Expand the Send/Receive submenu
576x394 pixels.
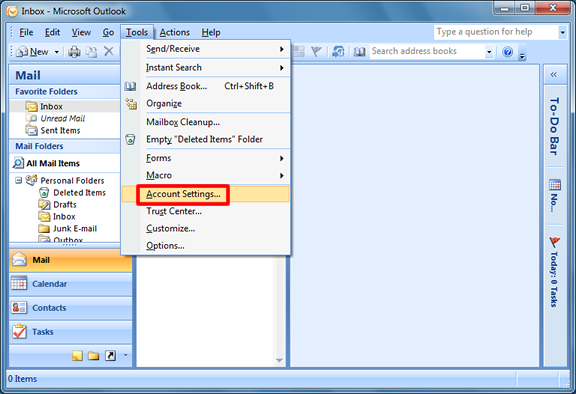coord(206,49)
